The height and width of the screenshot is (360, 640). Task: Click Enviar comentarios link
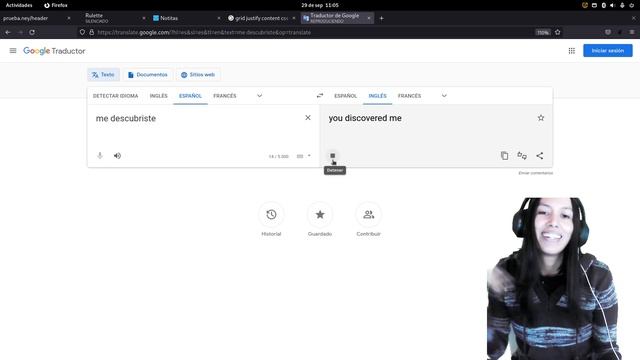tap(536, 173)
